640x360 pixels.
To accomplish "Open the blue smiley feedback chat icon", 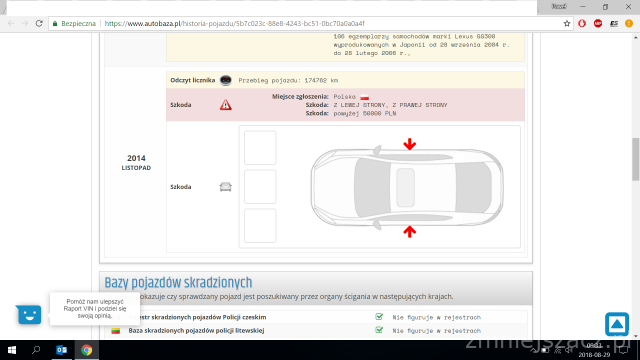I will (x=29, y=314).
